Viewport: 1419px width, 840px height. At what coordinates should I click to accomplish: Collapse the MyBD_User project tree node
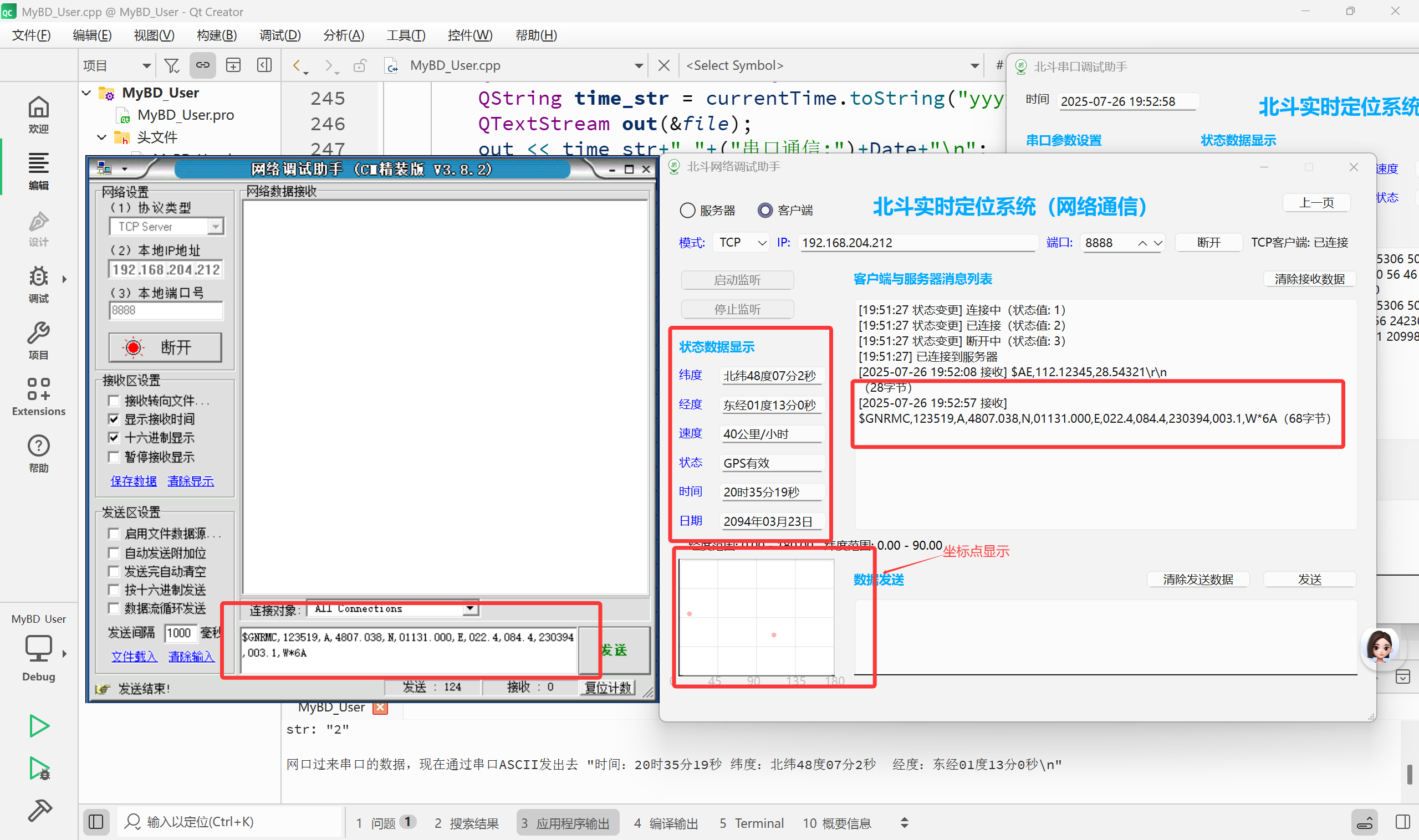click(x=86, y=93)
